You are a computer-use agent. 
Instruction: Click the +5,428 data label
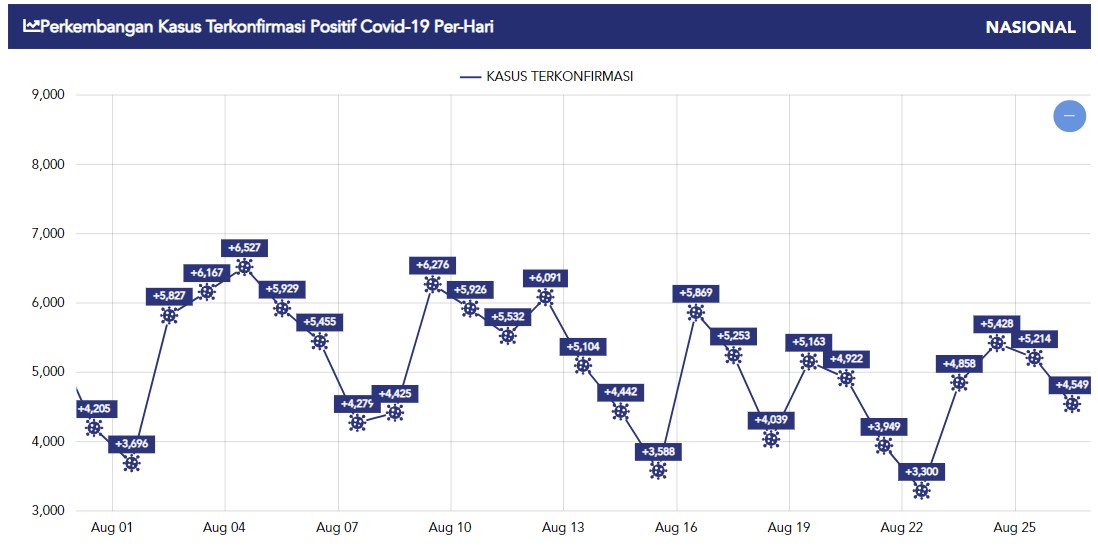(x=996, y=324)
